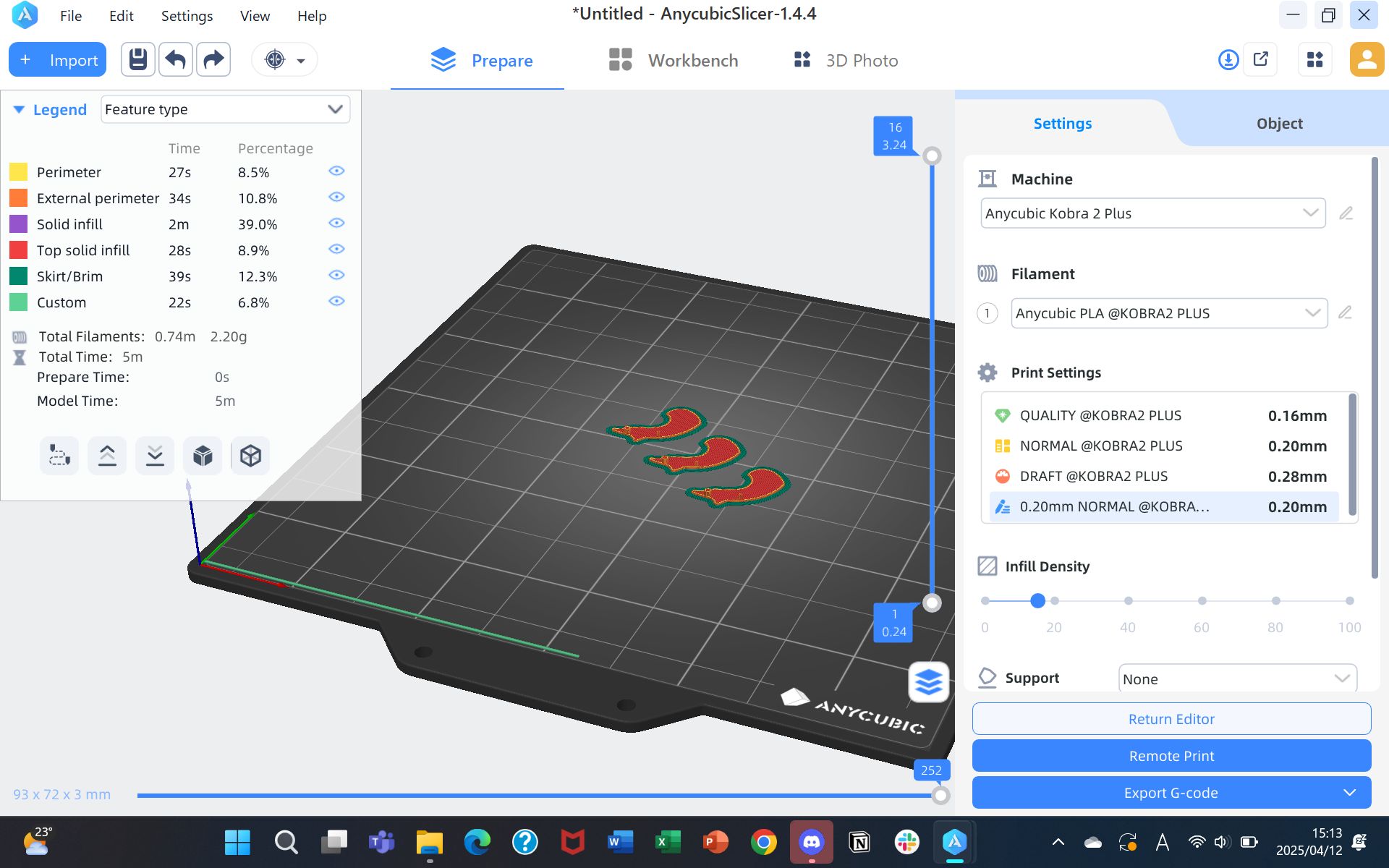The height and width of the screenshot is (868, 1389).
Task: Collapse the Legend panel
Action: (x=19, y=110)
